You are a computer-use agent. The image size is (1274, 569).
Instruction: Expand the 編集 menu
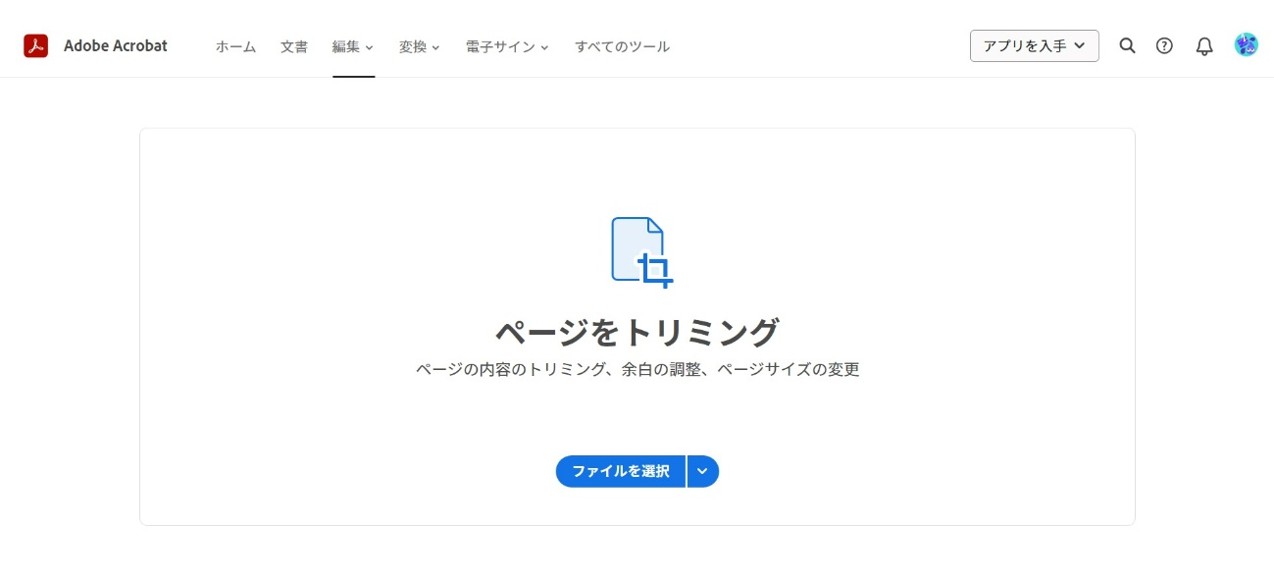click(353, 47)
